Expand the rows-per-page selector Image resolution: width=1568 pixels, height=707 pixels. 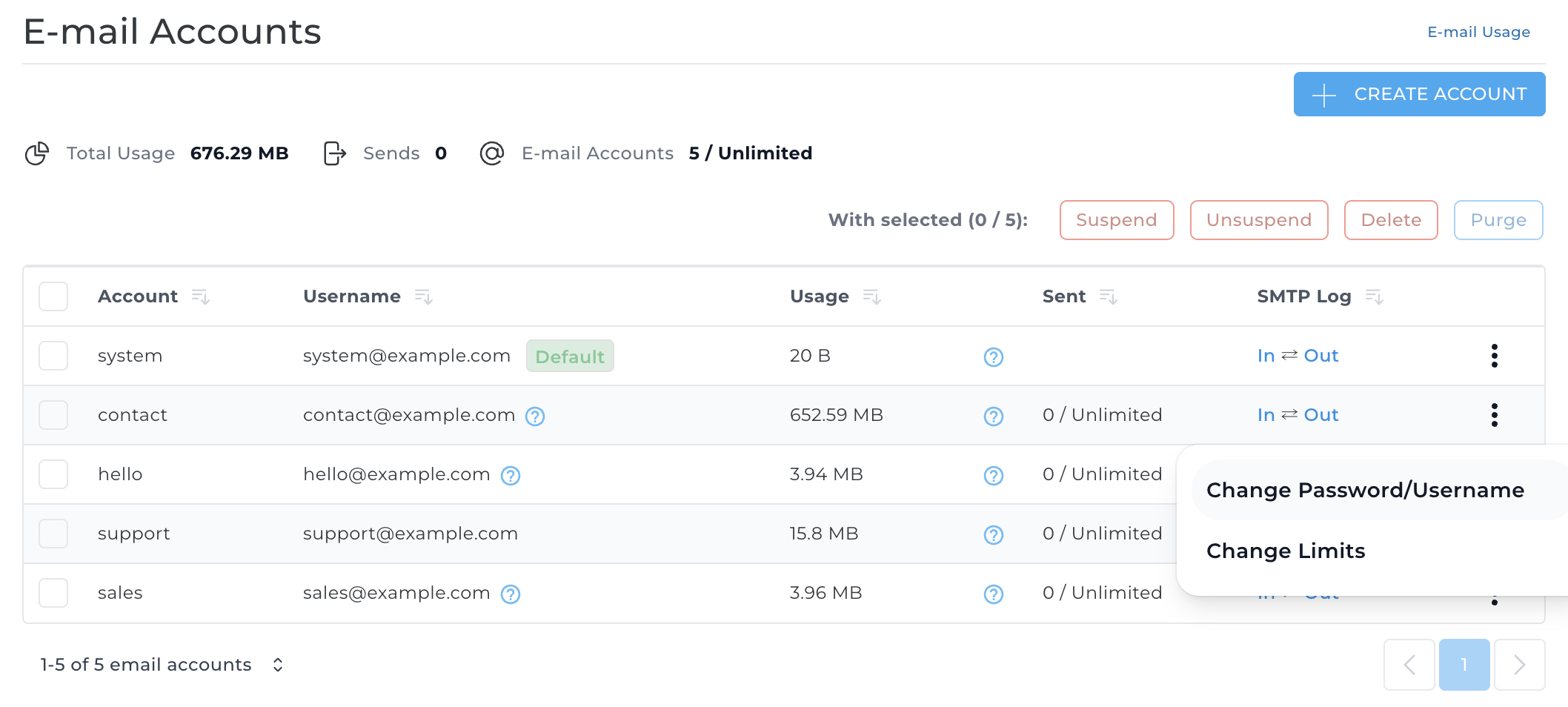click(278, 665)
